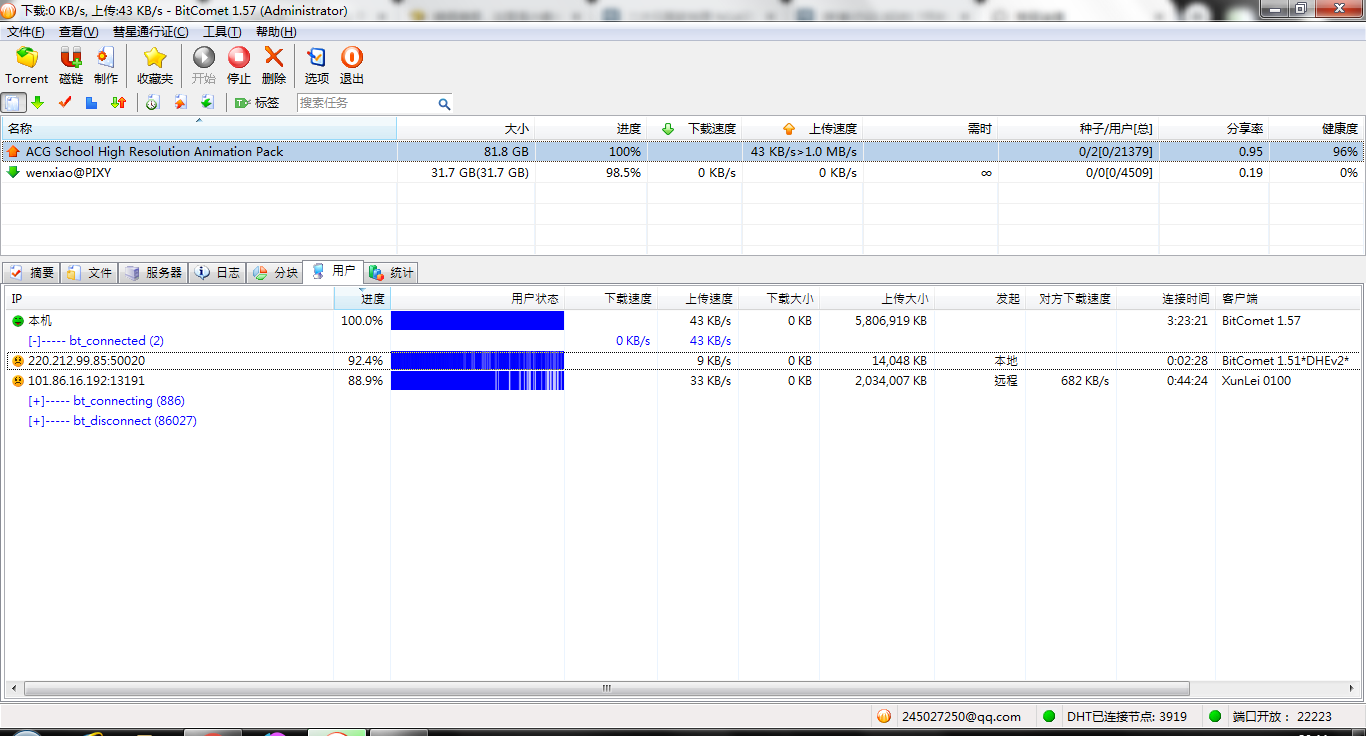Toggle the red checkmark completed filter

pos(65,103)
